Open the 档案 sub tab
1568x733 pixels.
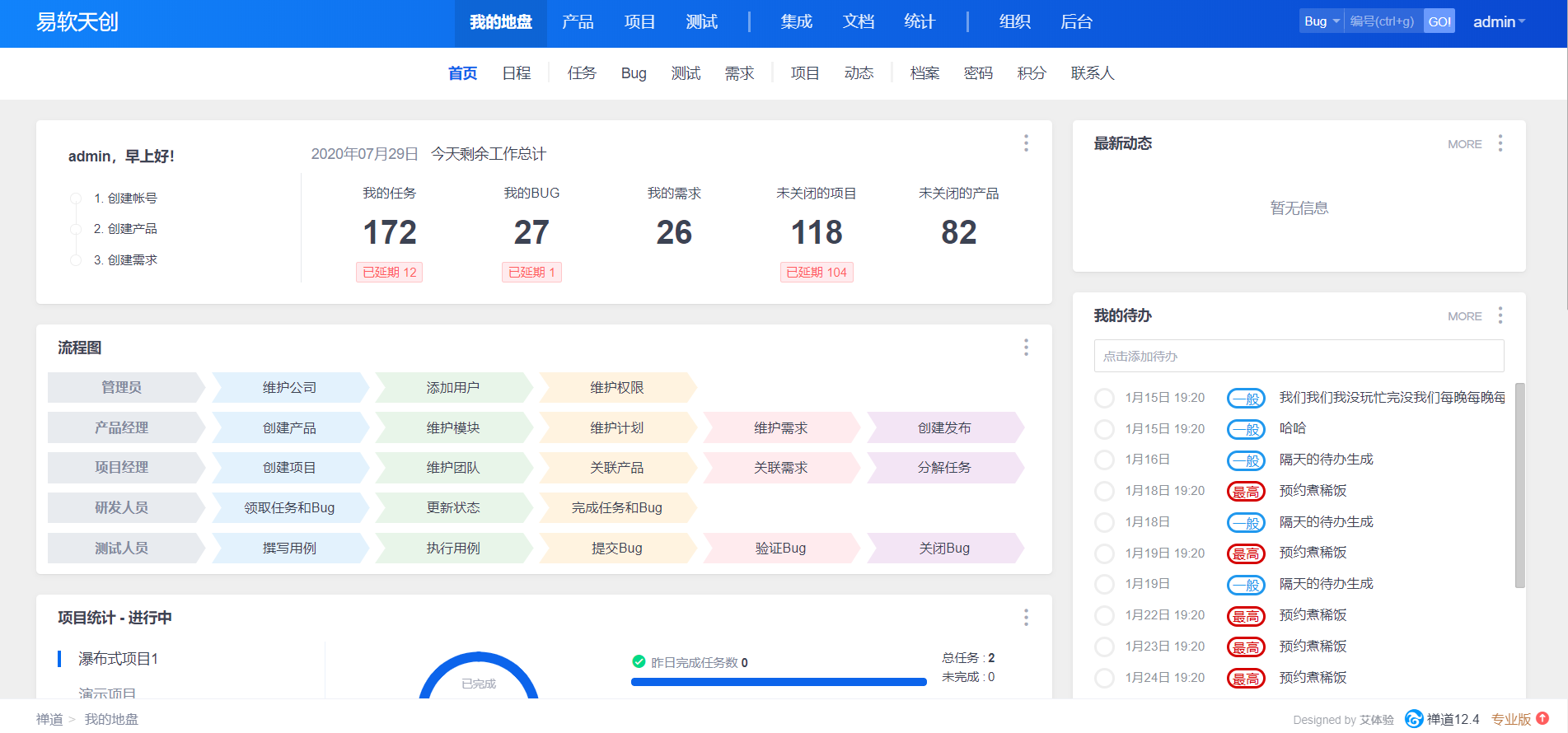[x=924, y=73]
